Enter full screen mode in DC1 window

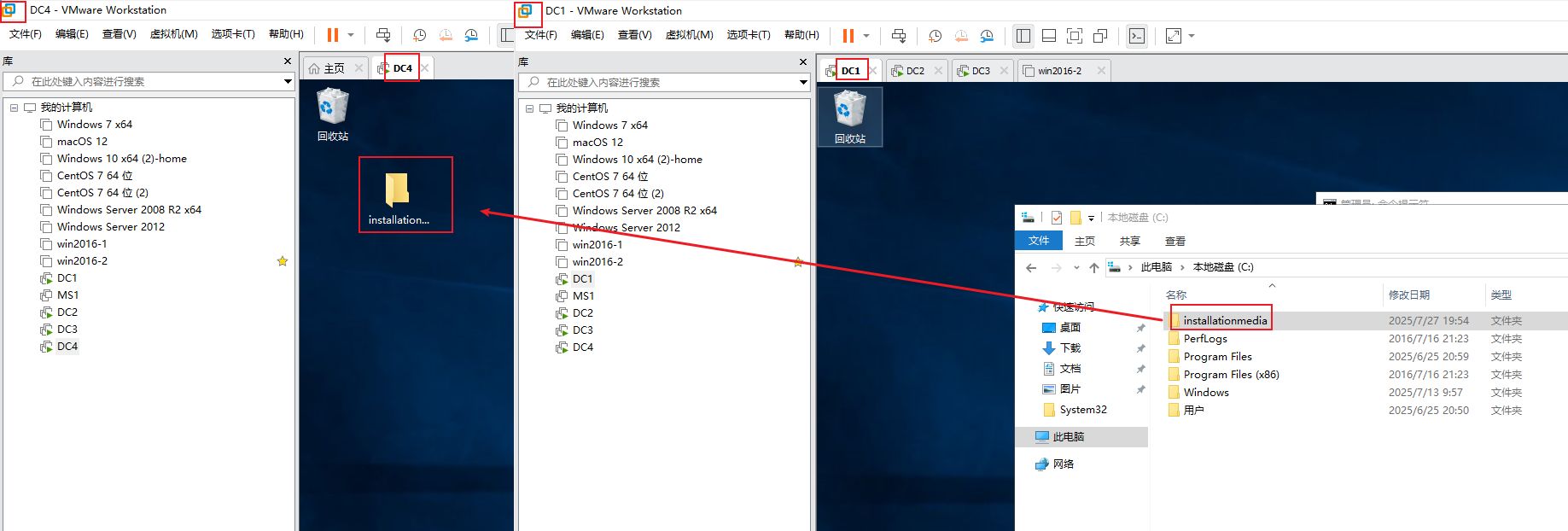click(x=1075, y=36)
